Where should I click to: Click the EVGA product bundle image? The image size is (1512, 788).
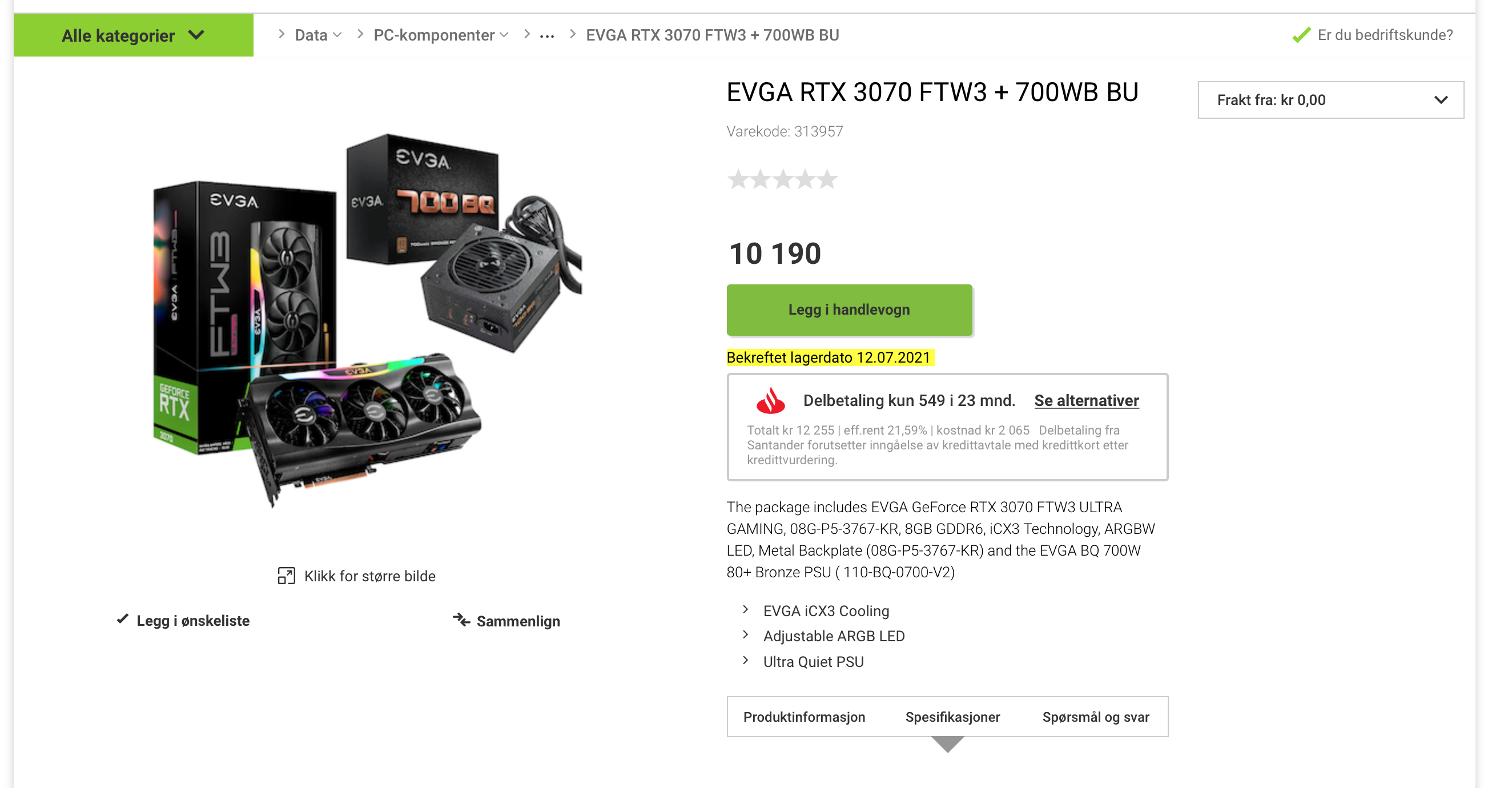click(367, 320)
